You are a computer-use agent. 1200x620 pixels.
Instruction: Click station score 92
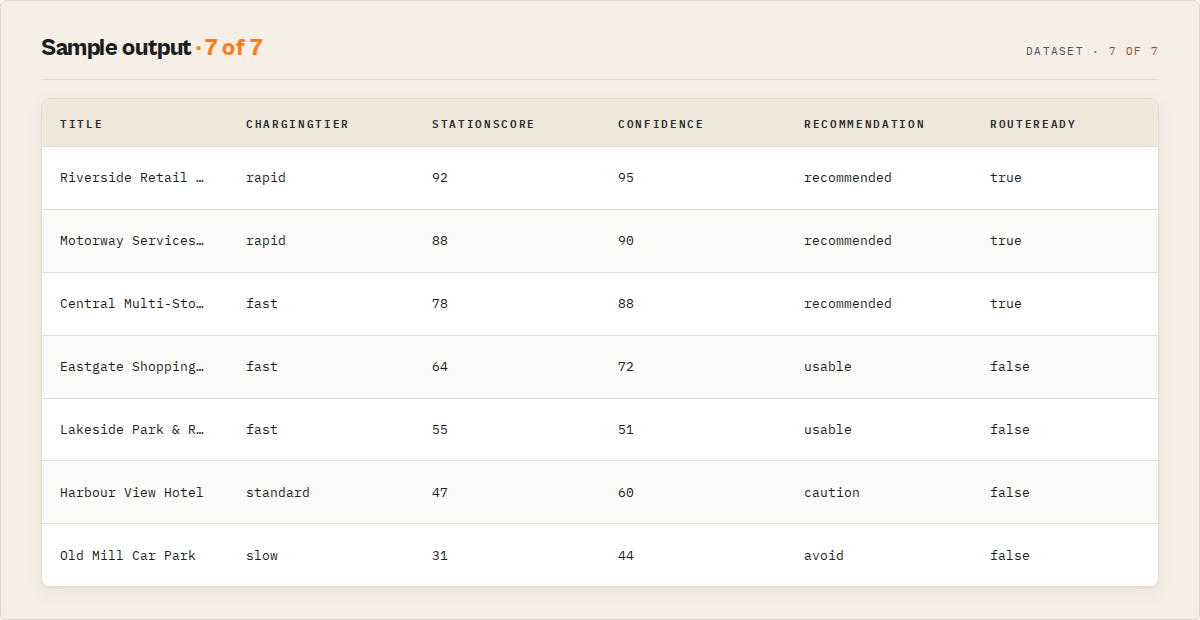(440, 178)
